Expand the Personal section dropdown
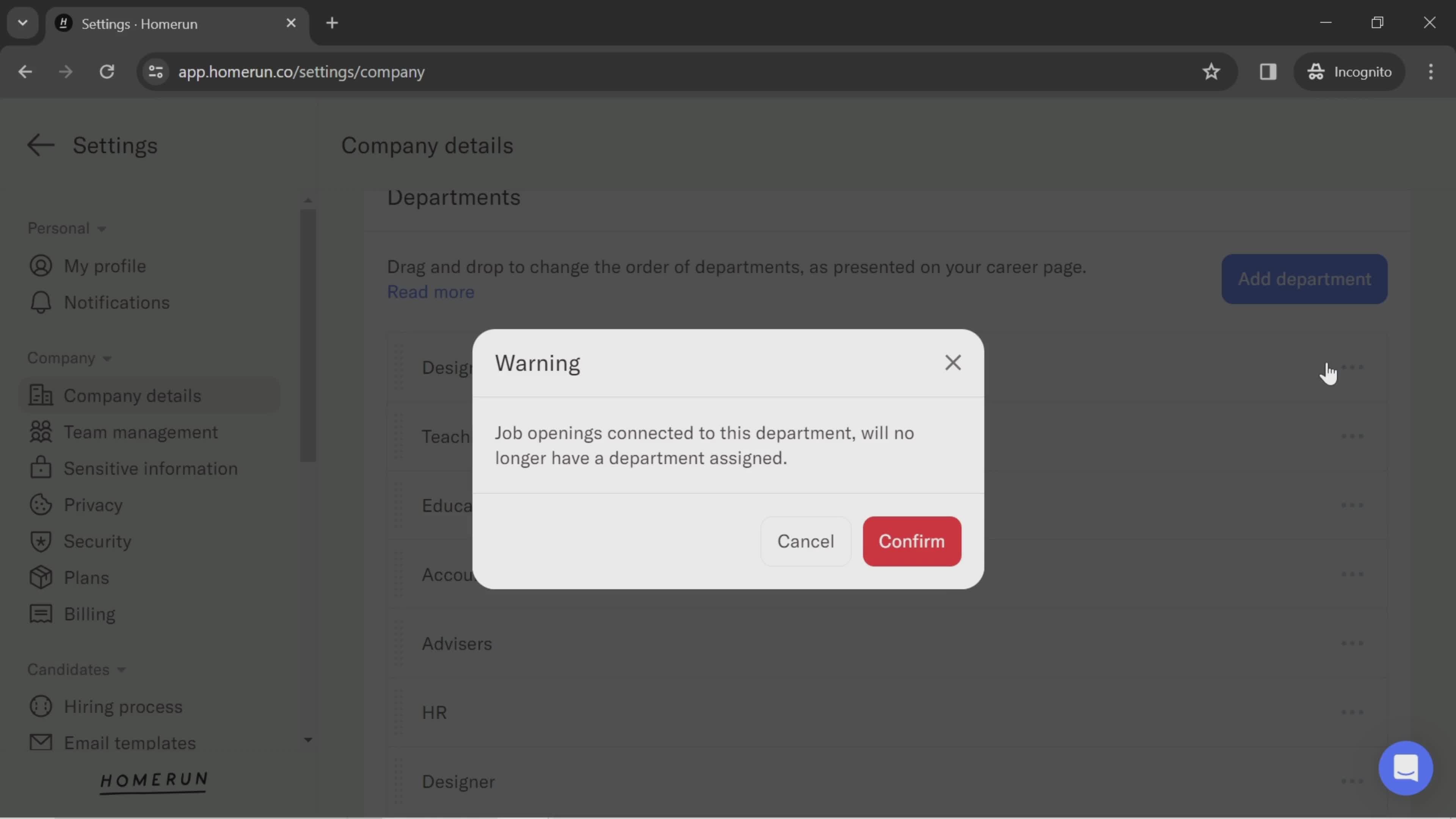Viewport: 1456px width, 819px height. click(x=65, y=228)
